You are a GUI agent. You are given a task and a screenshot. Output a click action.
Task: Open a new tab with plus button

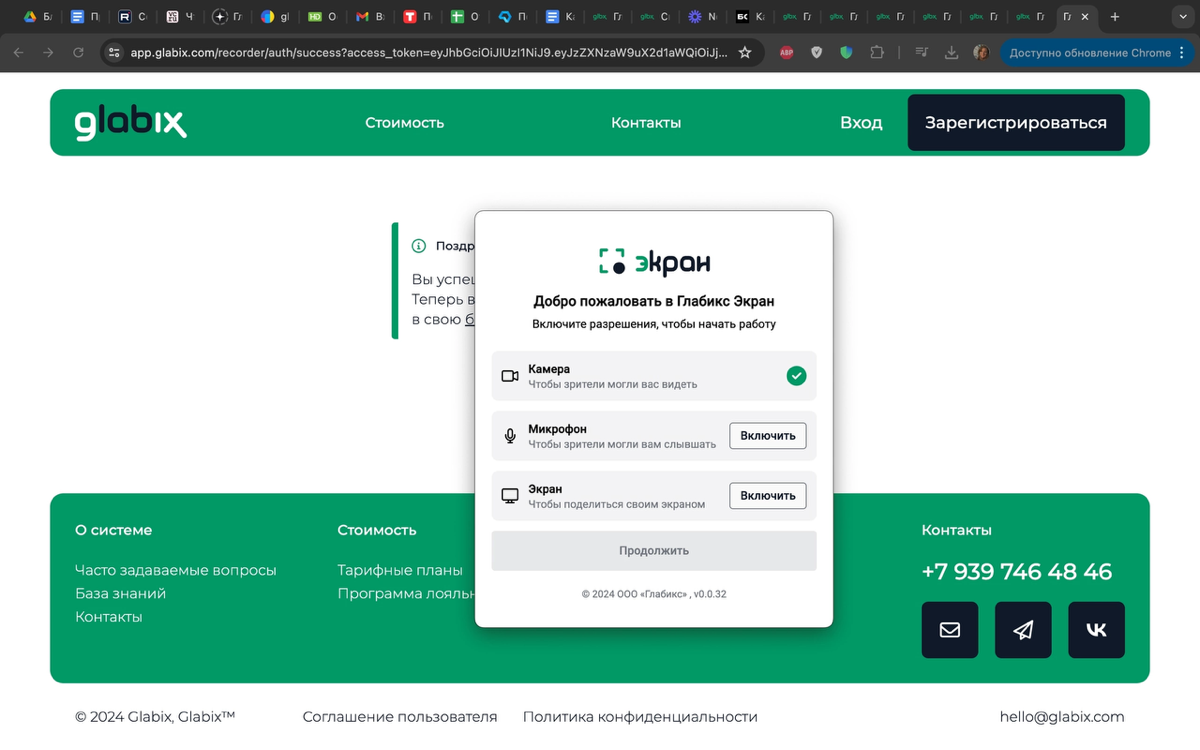[1115, 17]
